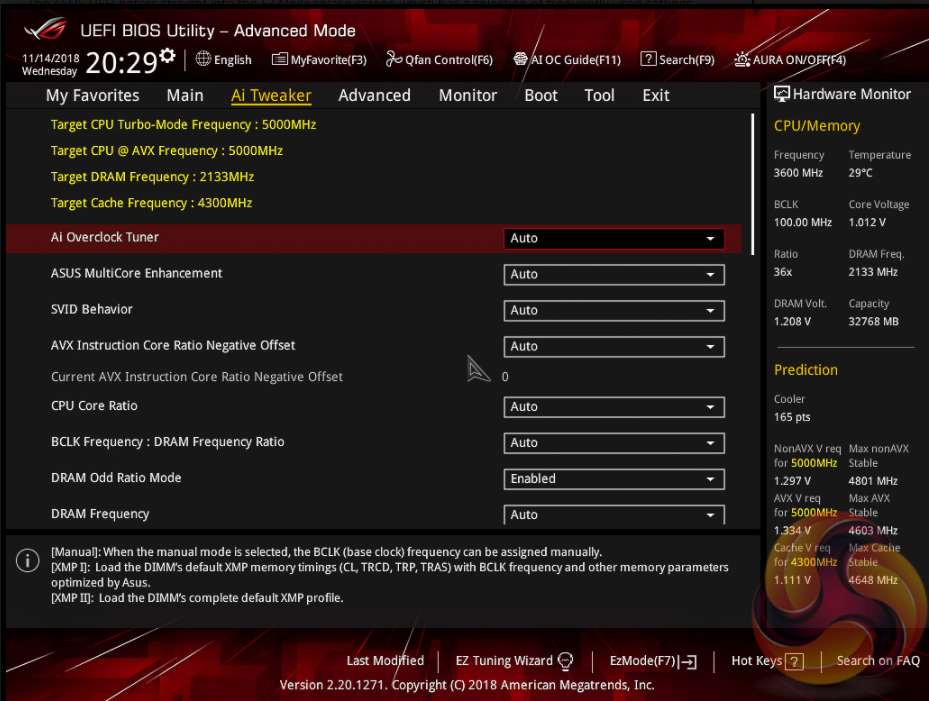The height and width of the screenshot is (701, 929).
Task: Click EzMode exit arrow icon
Action: [x=688, y=661]
